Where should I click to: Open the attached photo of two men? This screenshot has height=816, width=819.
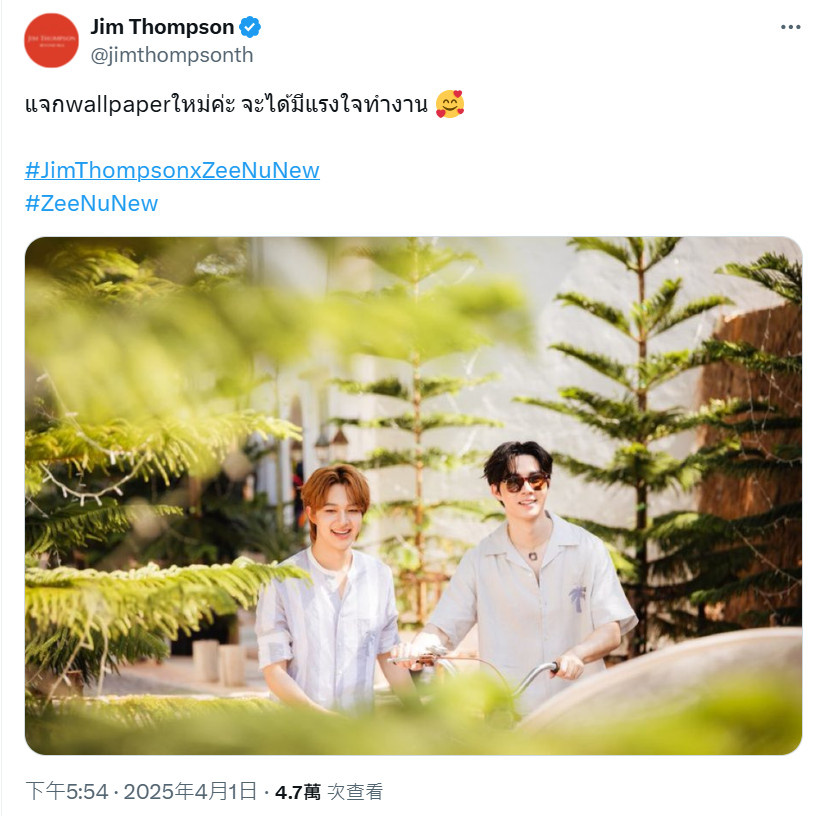[x=413, y=495]
